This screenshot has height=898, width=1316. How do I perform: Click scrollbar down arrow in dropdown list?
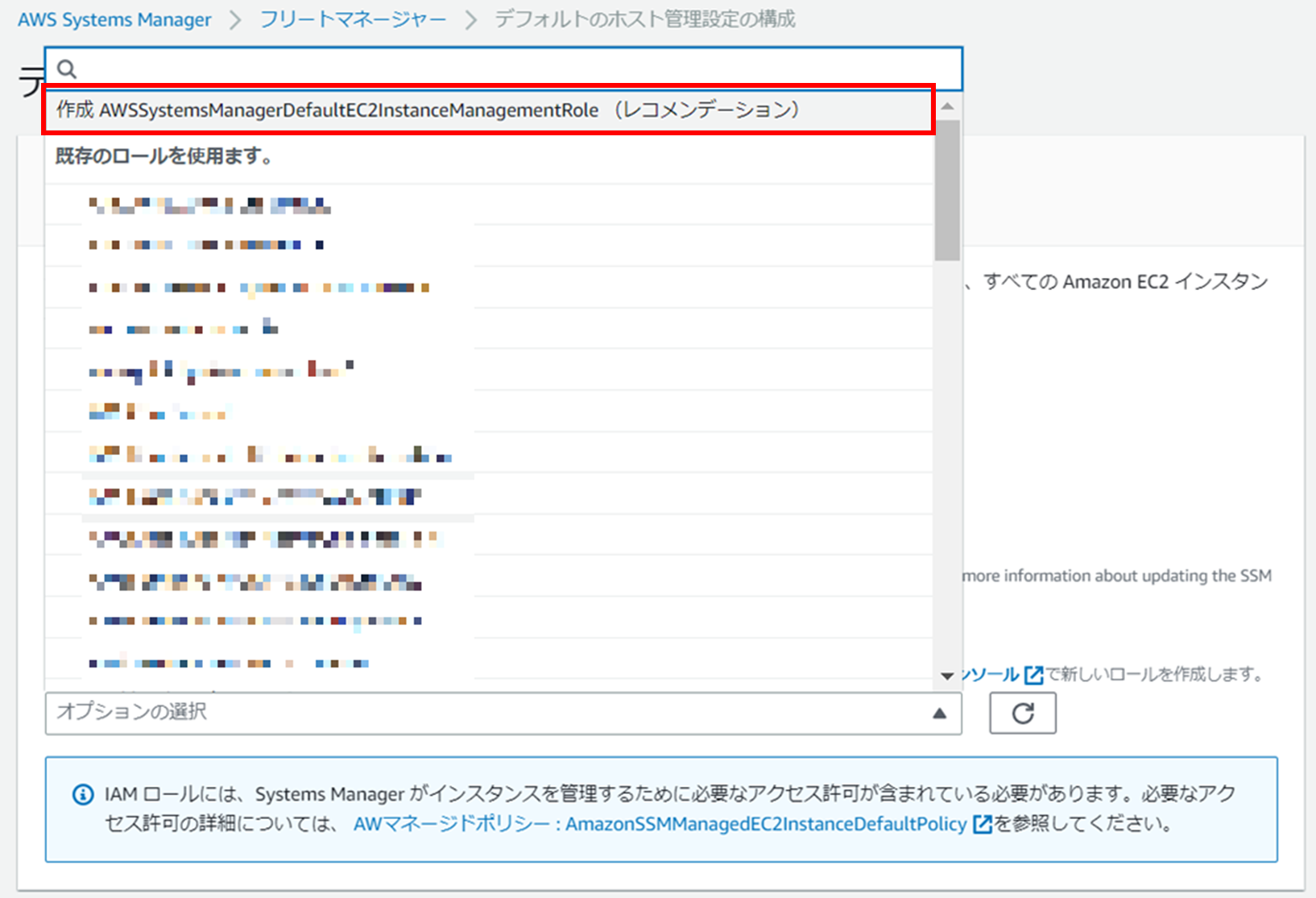point(947,676)
